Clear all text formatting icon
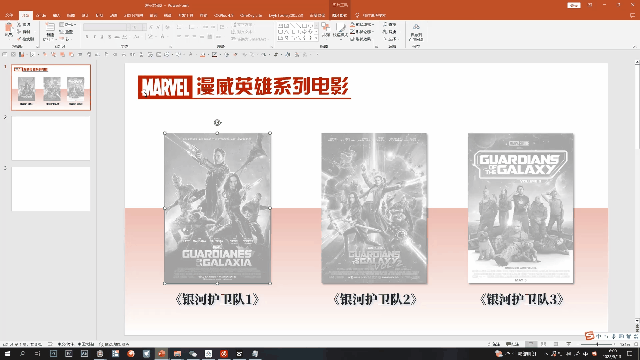 [167, 27]
